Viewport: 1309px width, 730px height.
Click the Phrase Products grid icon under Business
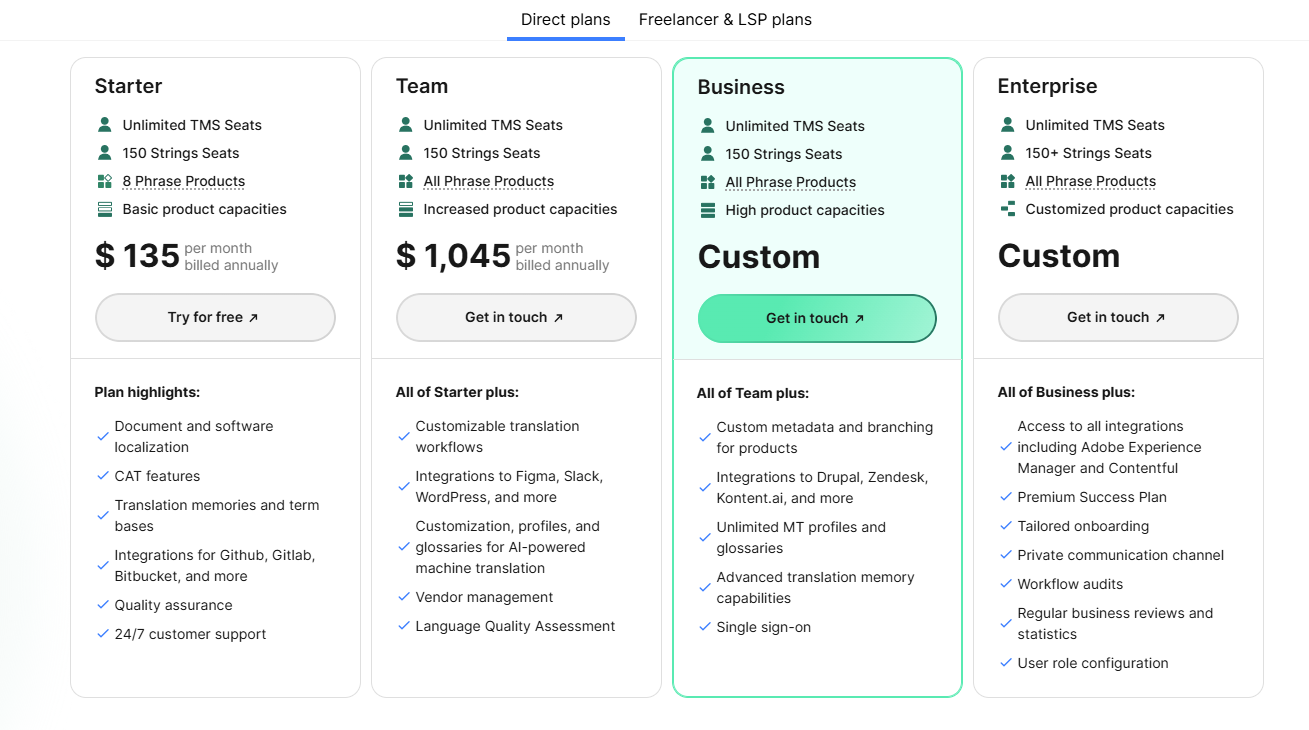point(706,182)
